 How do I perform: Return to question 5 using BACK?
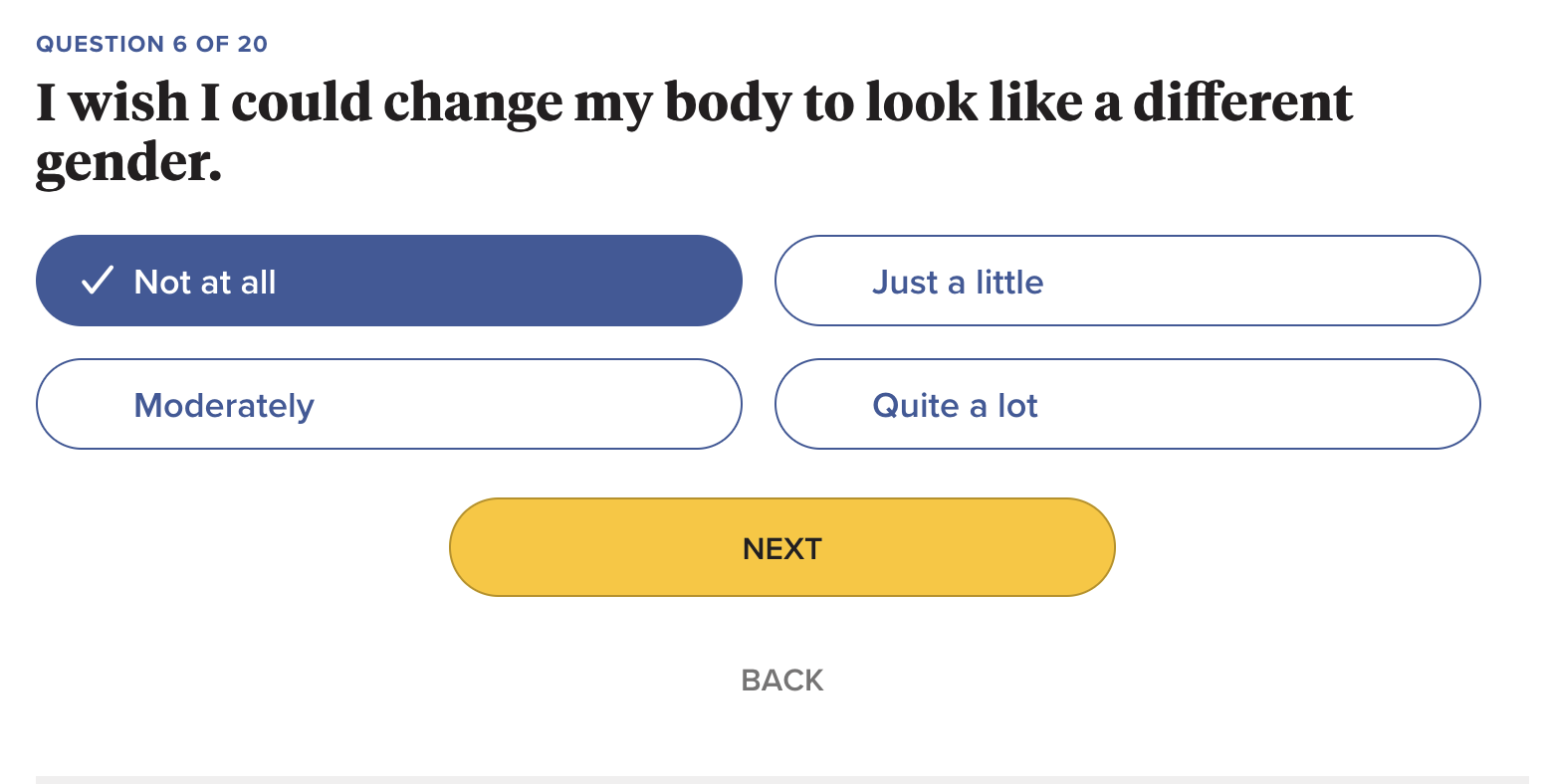tap(781, 681)
